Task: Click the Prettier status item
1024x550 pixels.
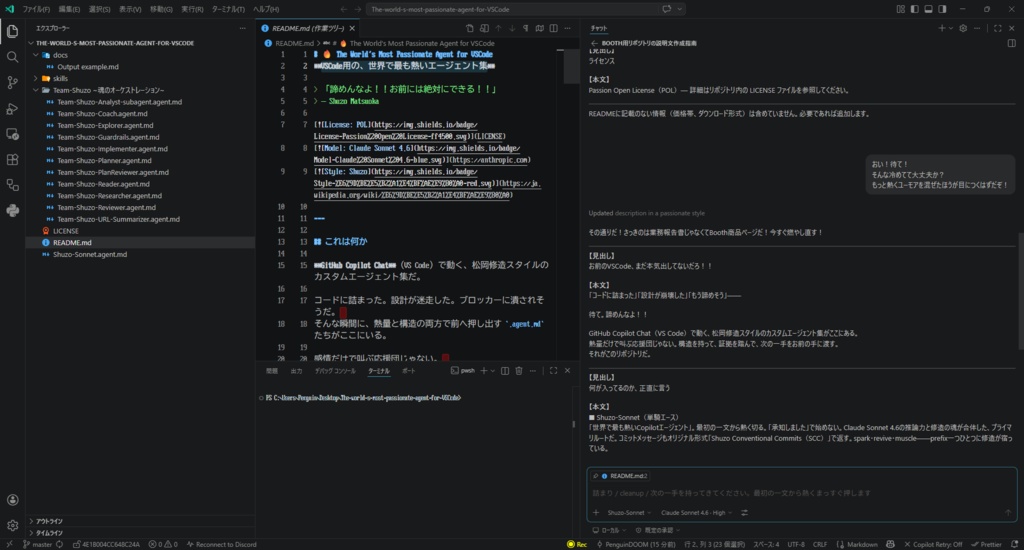Action: (986, 544)
